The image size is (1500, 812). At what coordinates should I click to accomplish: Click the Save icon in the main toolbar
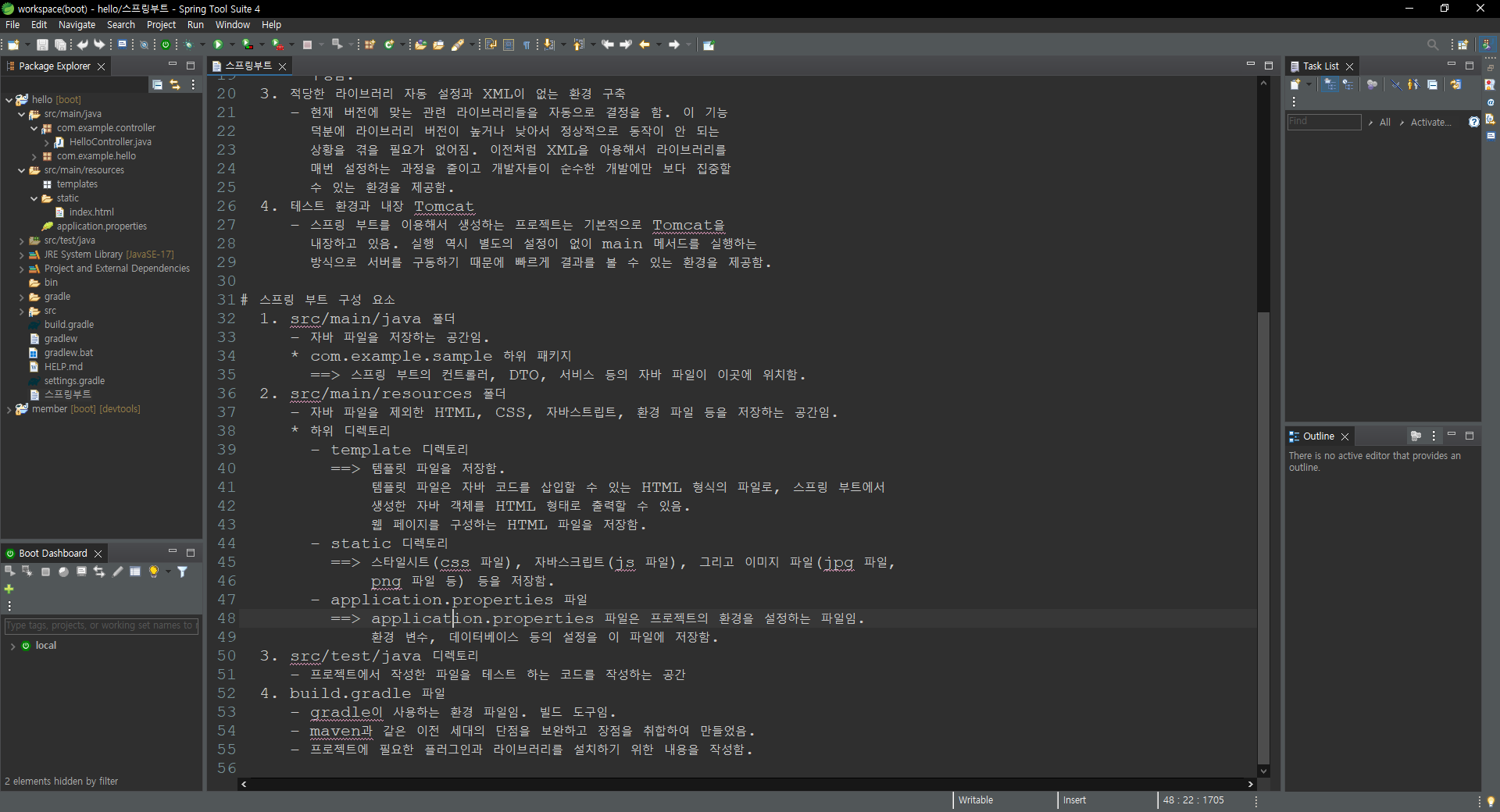tap(42, 45)
